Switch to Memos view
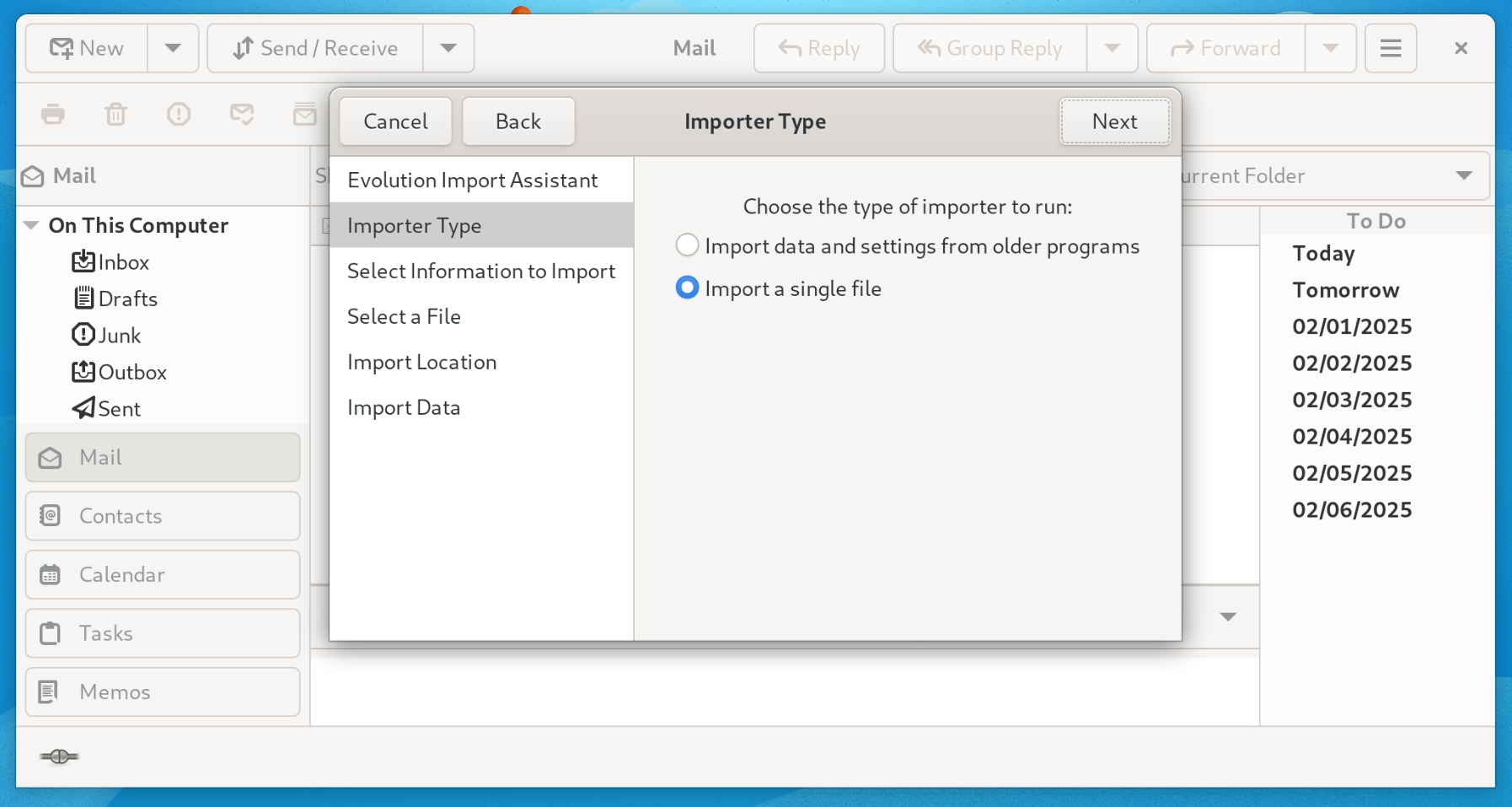 163,692
